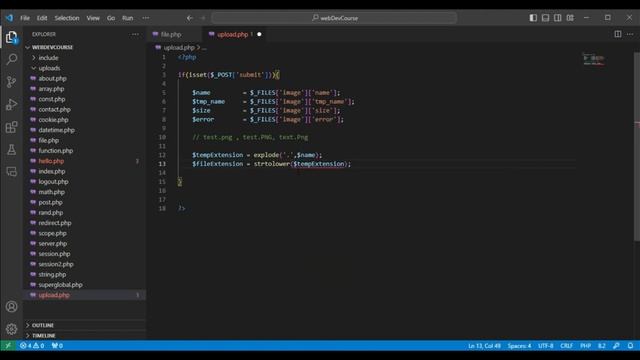Switch to the upload.php tab

(235, 34)
